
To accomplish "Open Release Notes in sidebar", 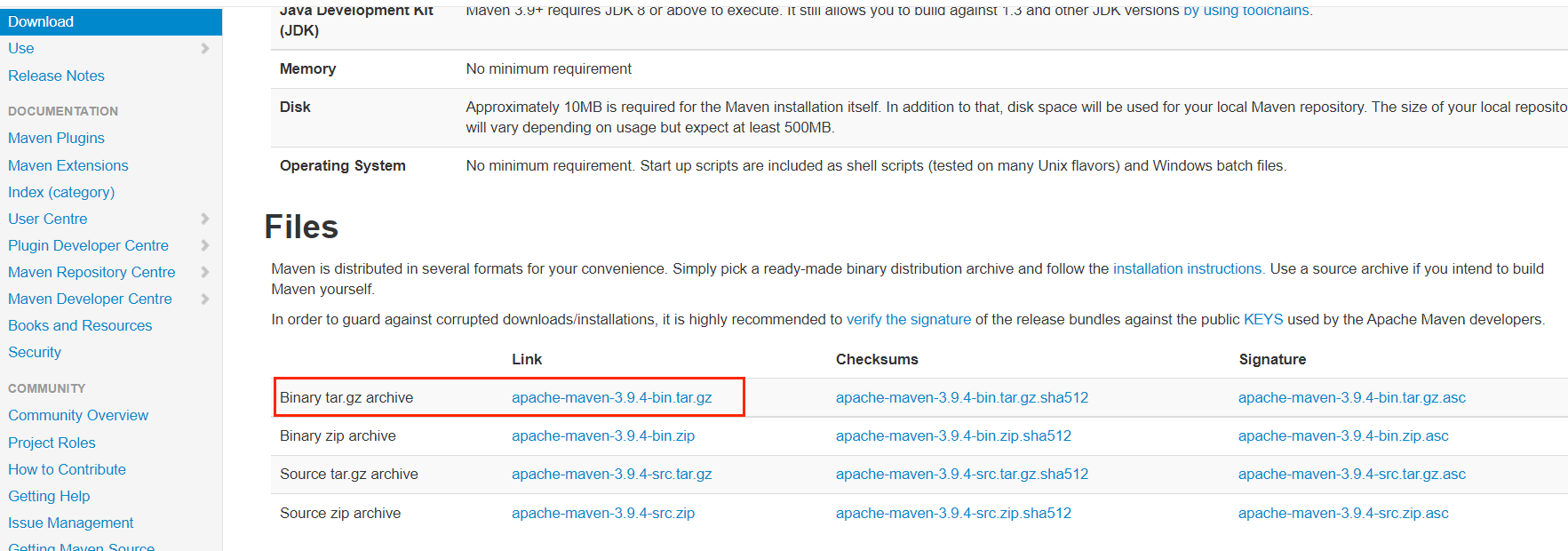I will coord(56,76).
